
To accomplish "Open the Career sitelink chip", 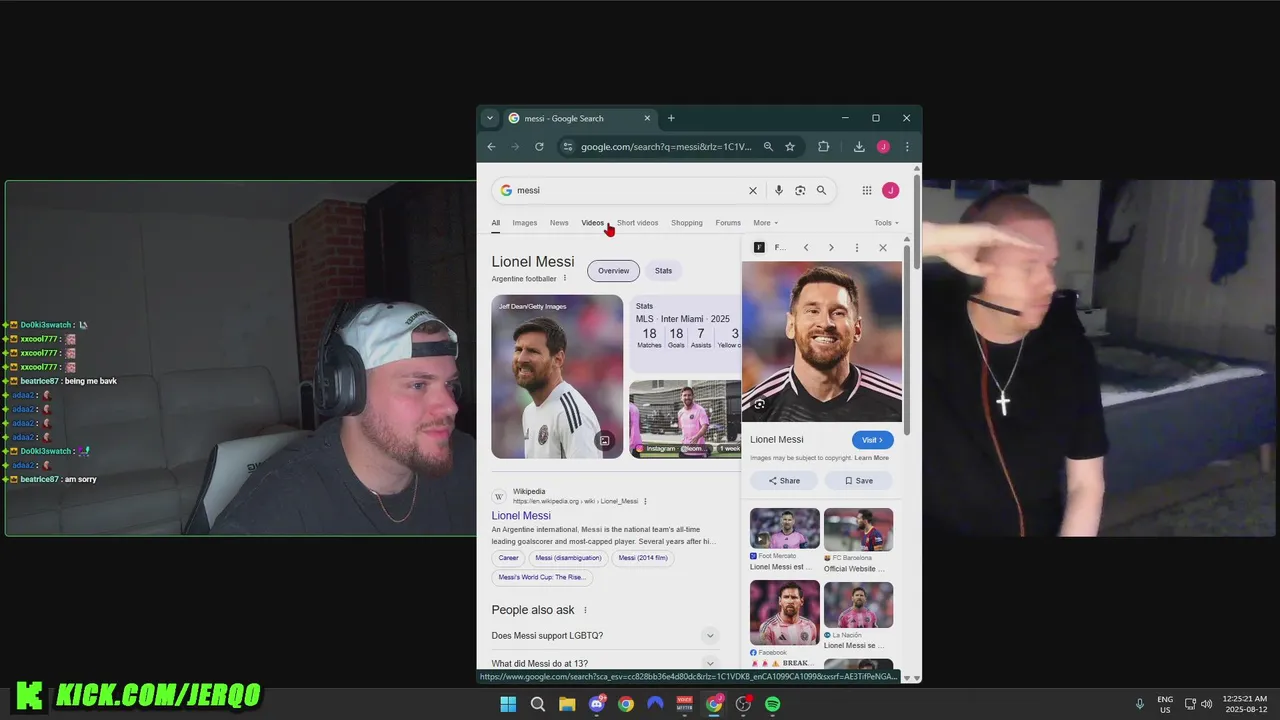I will click(x=508, y=558).
